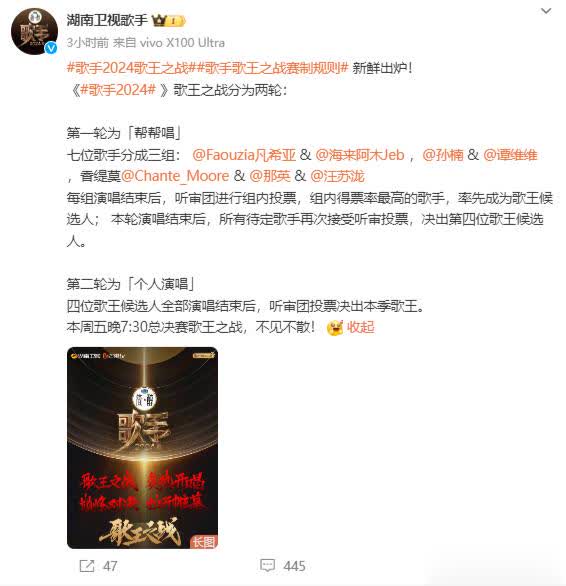
Task: Click the laughing emoji near 收起
Action: pyautogui.click(x=335, y=328)
